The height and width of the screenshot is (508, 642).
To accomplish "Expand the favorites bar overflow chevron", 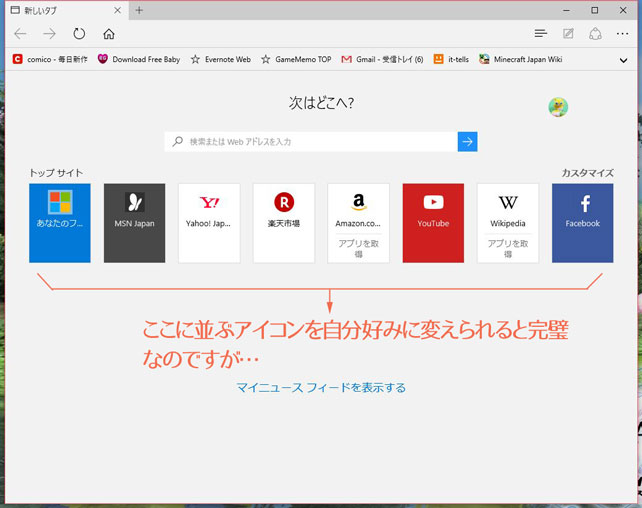I will [624, 60].
